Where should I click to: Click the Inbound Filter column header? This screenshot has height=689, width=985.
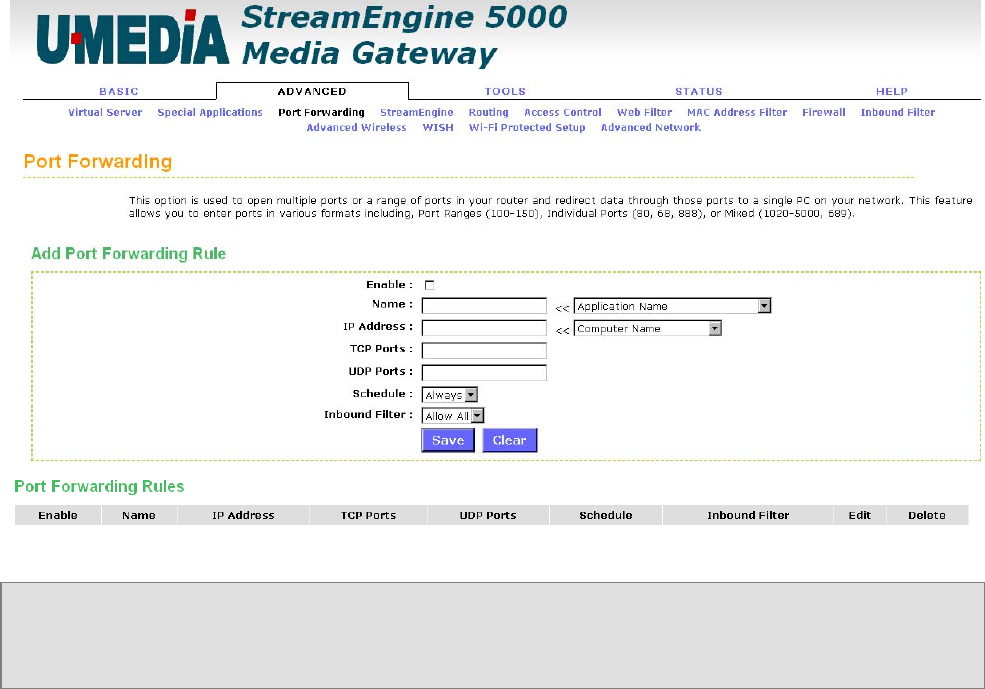748,515
